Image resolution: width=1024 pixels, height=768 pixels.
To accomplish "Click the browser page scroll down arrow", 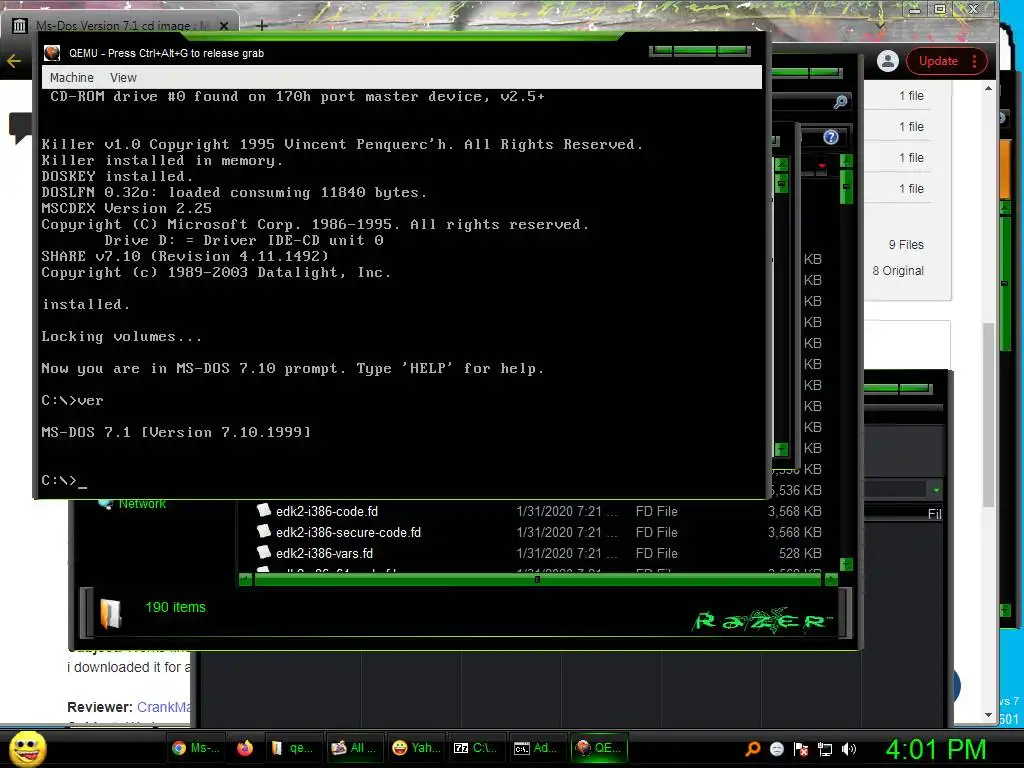I will coord(989,716).
